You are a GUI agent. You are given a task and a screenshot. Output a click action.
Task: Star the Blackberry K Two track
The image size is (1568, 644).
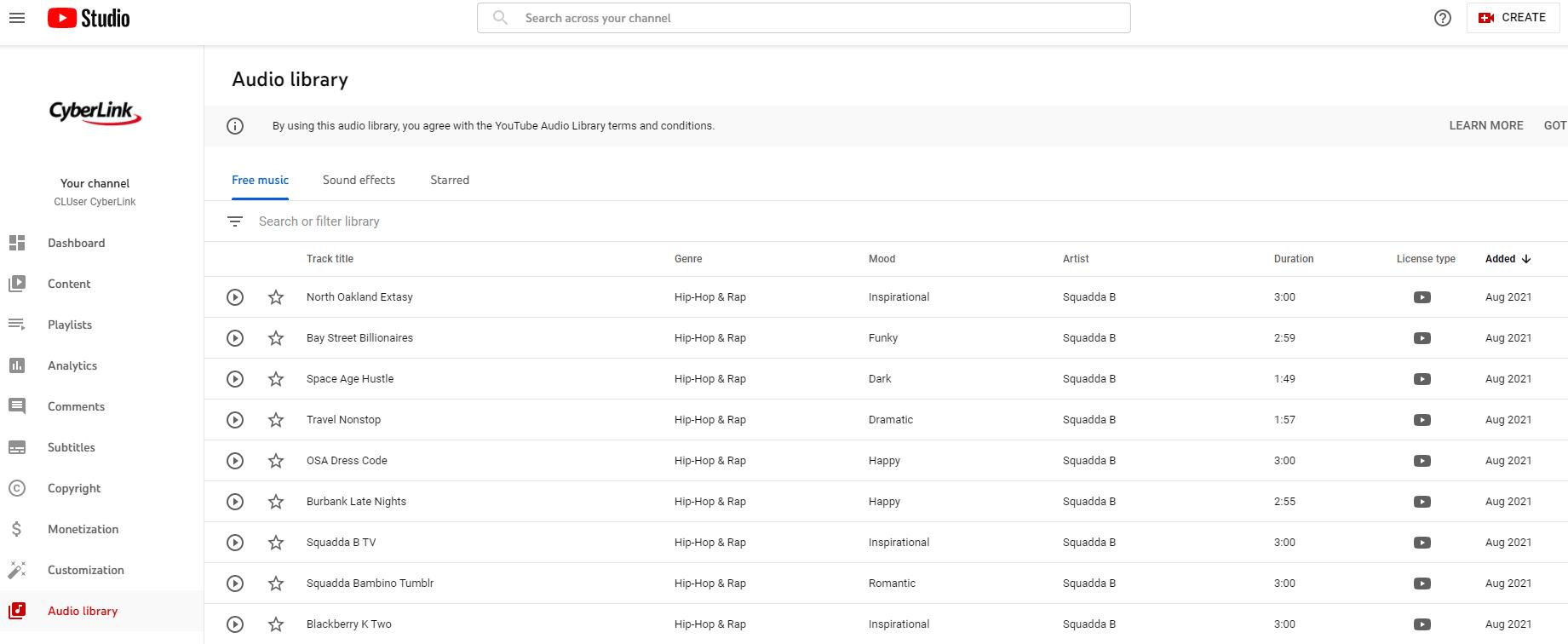[x=276, y=624]
